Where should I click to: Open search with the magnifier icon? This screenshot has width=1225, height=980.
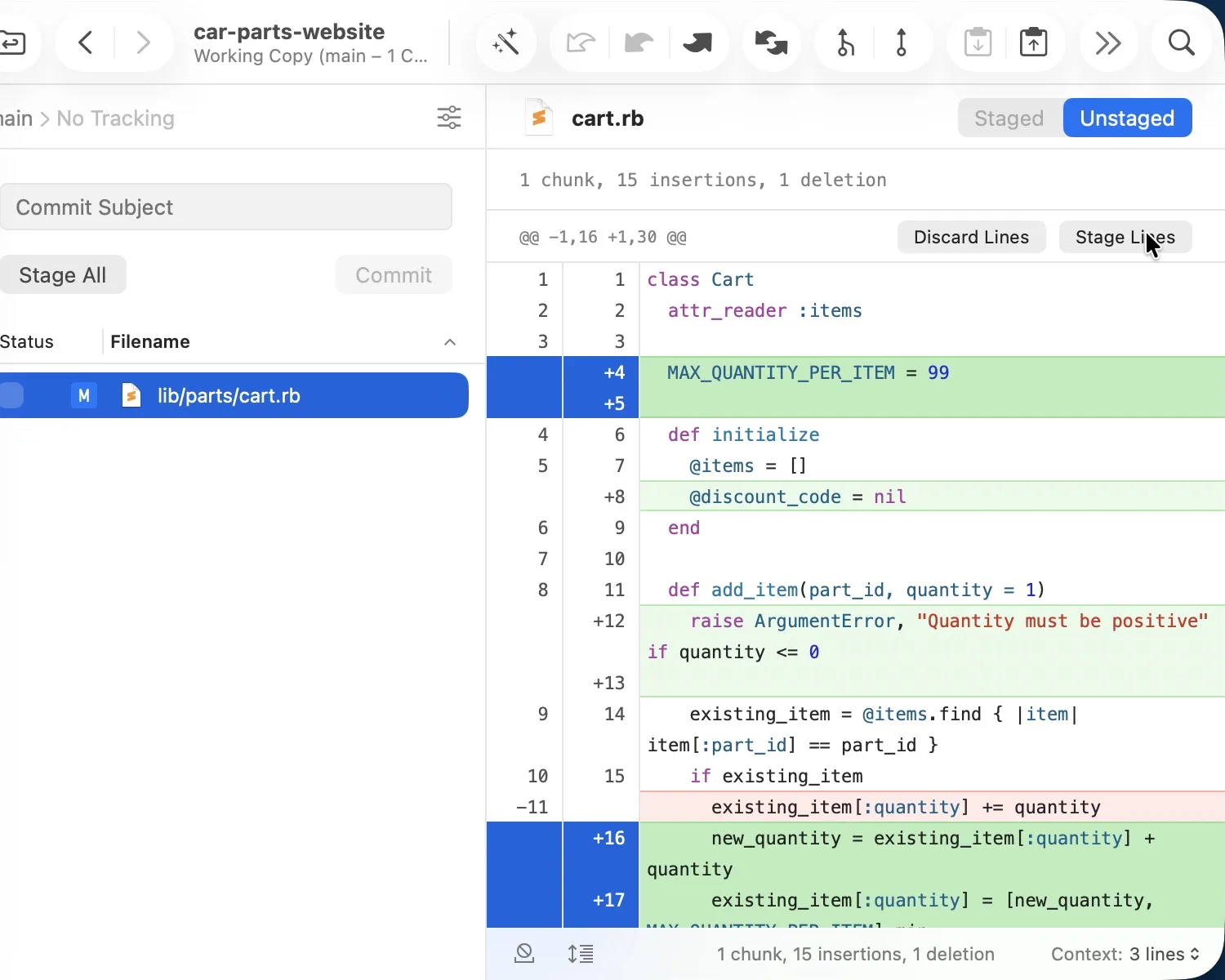pyautogui.click(x=1182, y=42)
